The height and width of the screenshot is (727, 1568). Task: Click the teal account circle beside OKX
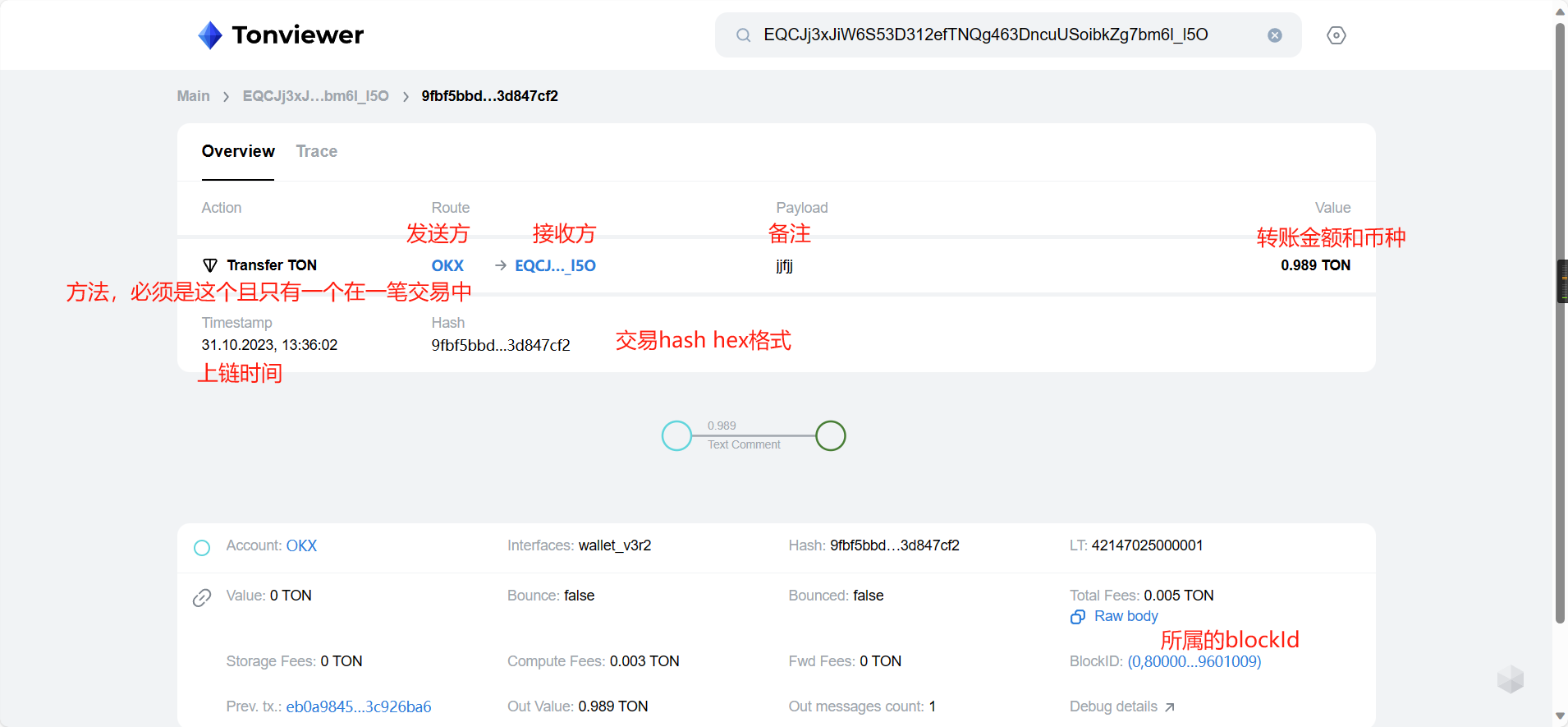(x=202, y=548)
